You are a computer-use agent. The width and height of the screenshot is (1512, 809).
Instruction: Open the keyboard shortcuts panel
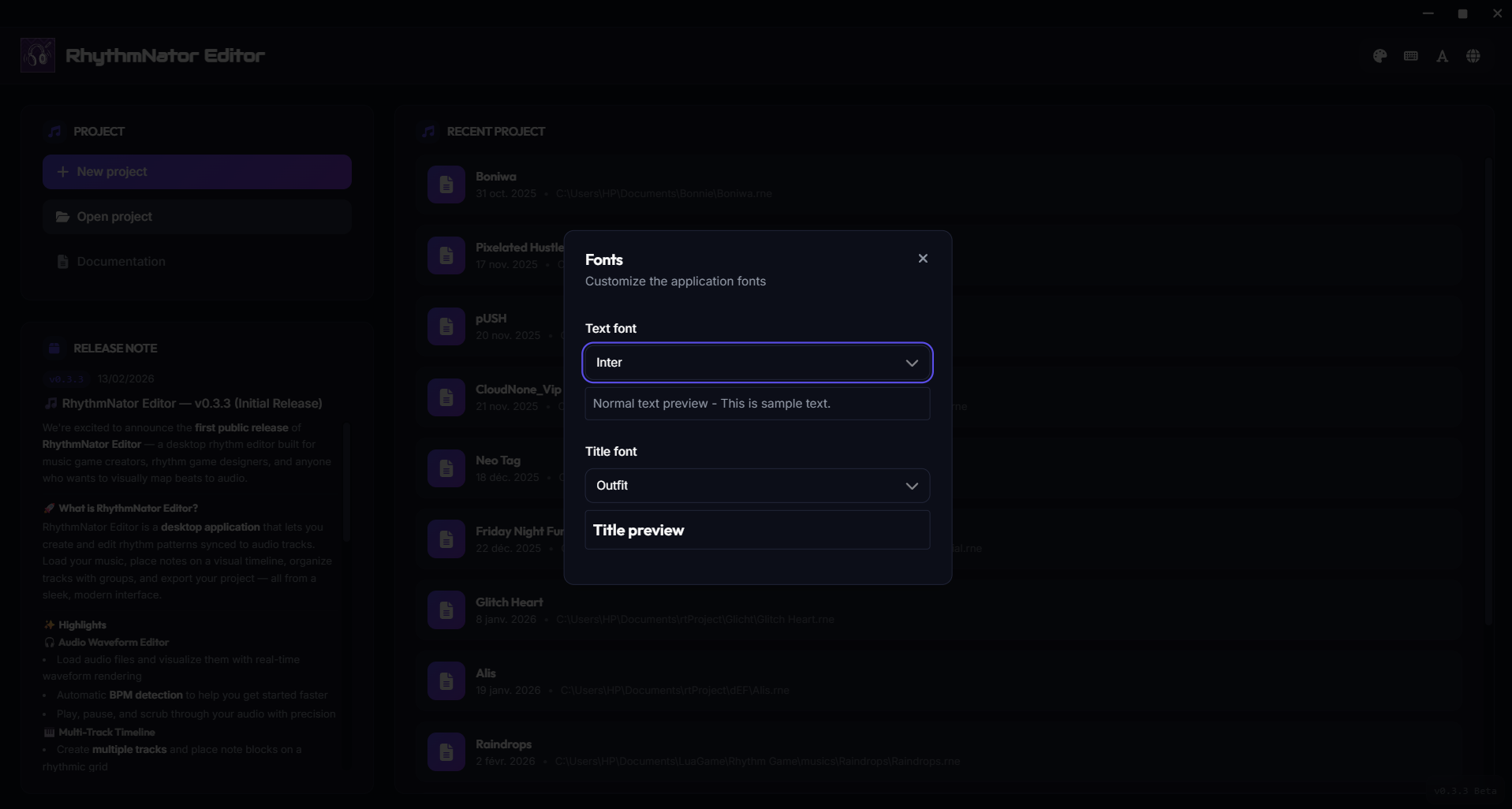tap(1410, 55)
